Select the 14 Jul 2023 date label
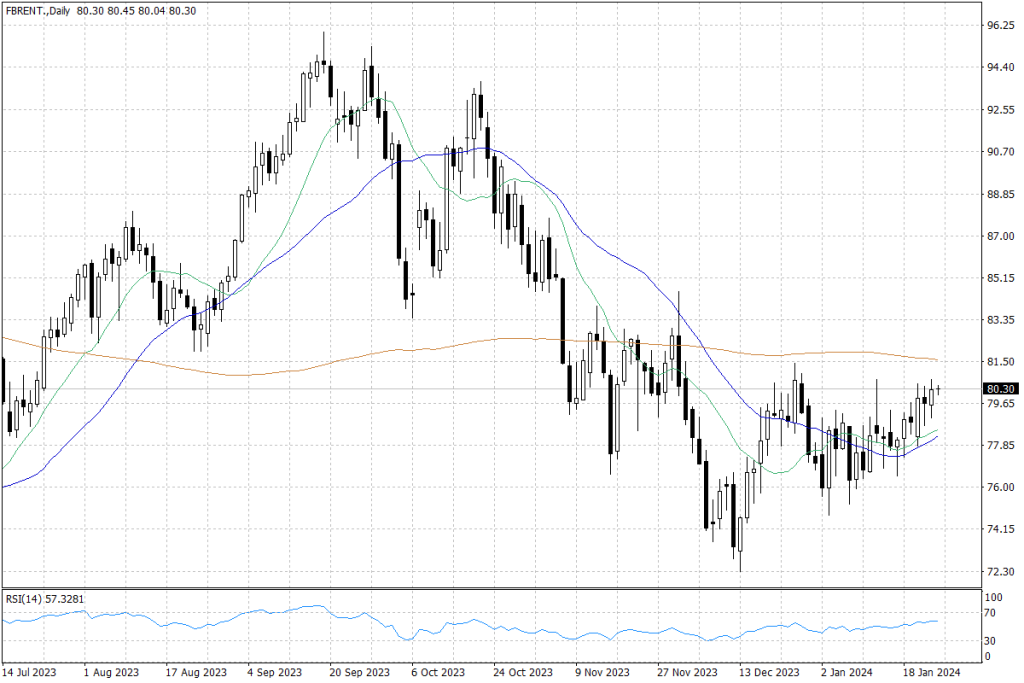This screenshot has height=683, width=1024. pos(30,673)
